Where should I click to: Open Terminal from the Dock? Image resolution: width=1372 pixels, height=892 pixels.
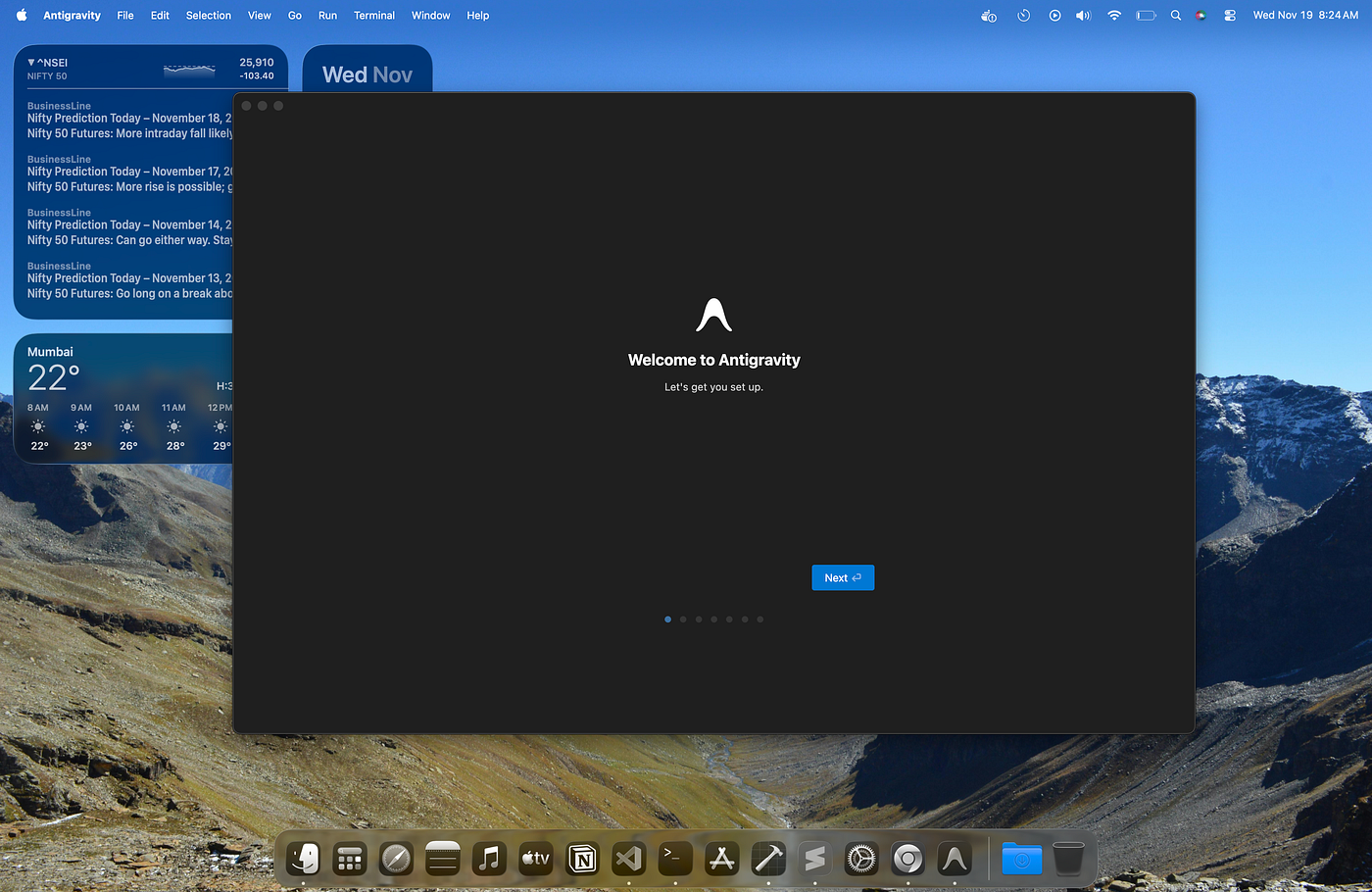(x=675, y=859)
